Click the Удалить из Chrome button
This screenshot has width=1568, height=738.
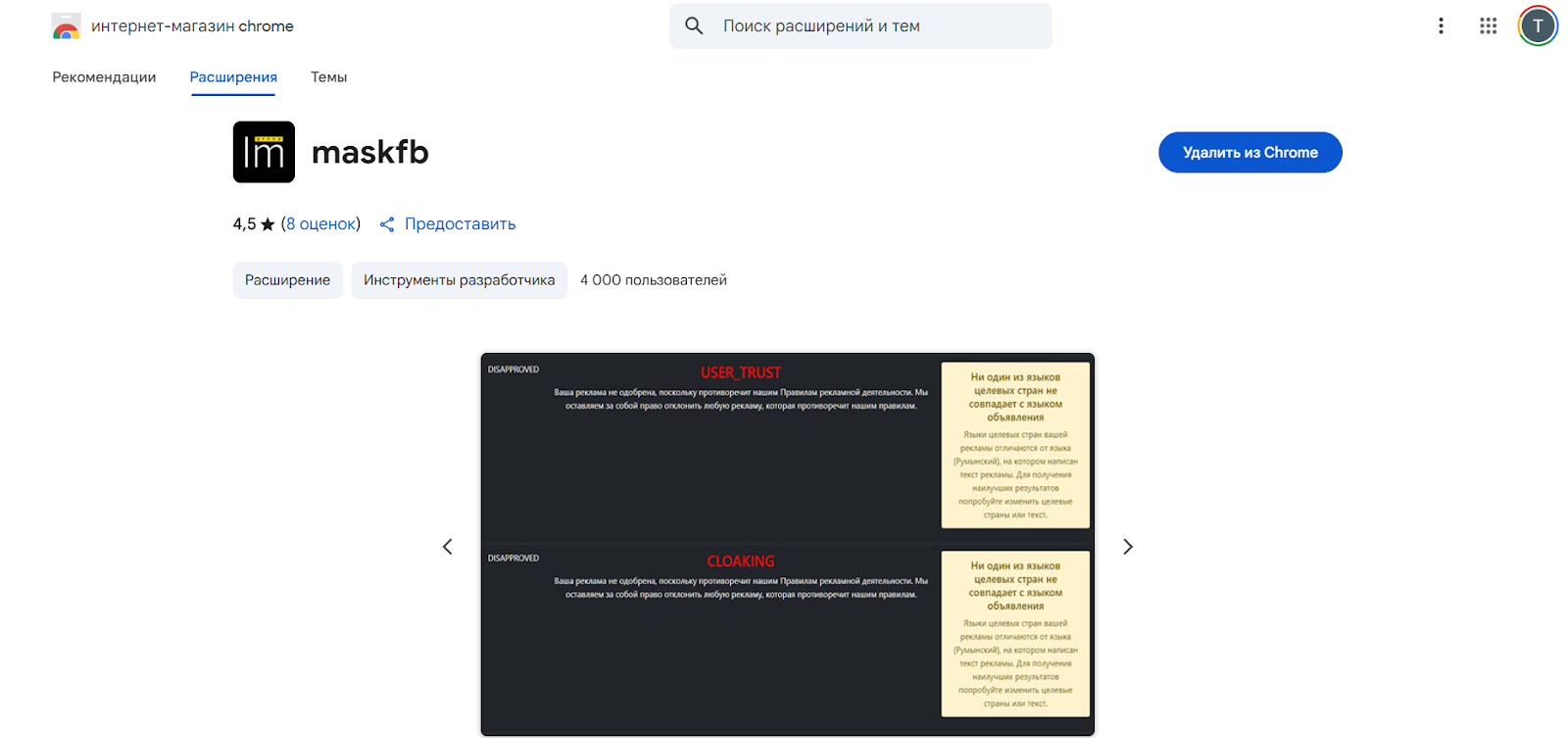(1249, 153)
